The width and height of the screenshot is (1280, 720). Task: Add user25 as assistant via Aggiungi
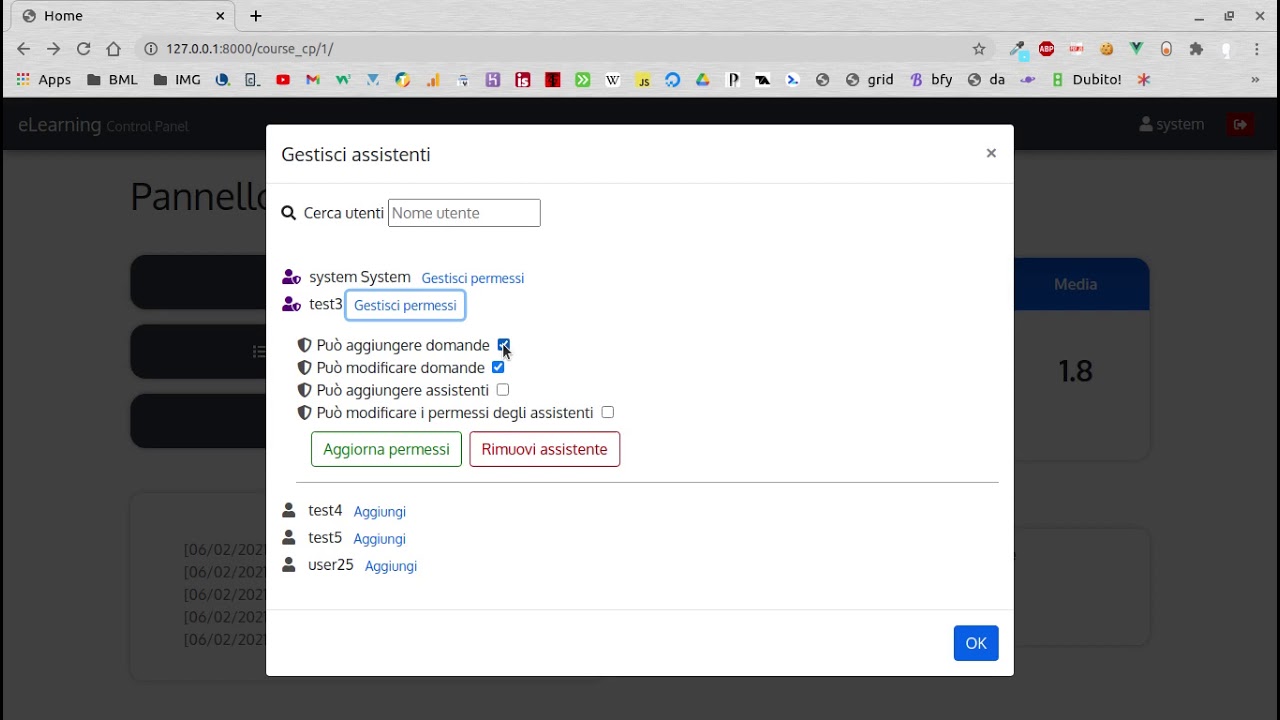(x=391, y=566)
